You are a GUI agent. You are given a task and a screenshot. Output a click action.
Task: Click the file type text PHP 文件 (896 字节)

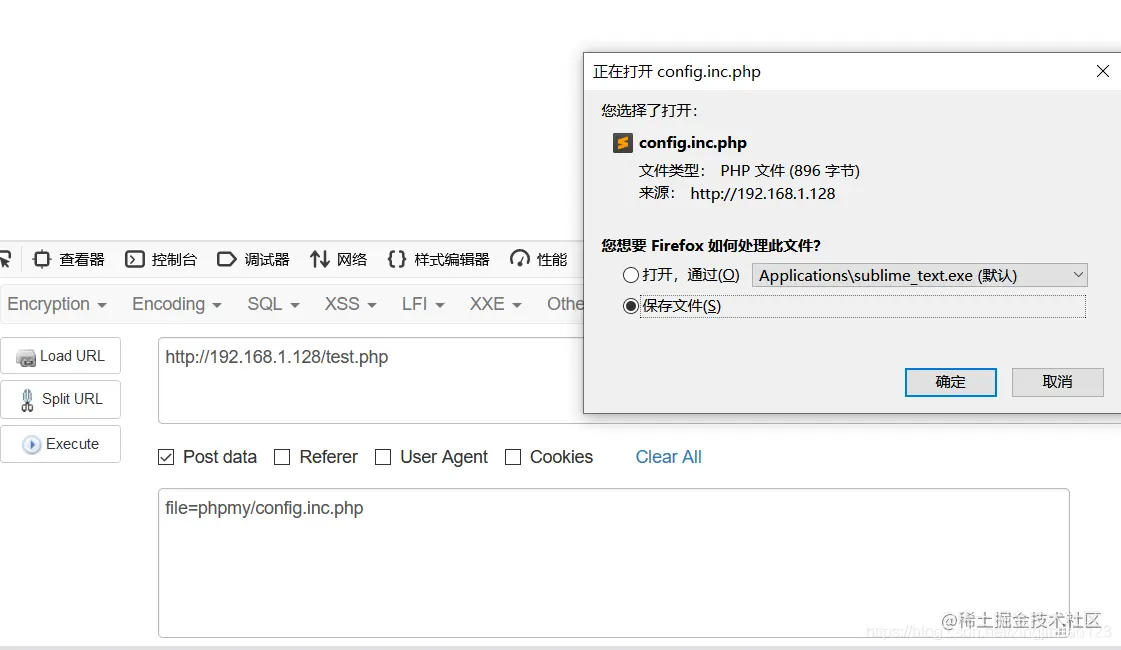click(x=789, y=171)
